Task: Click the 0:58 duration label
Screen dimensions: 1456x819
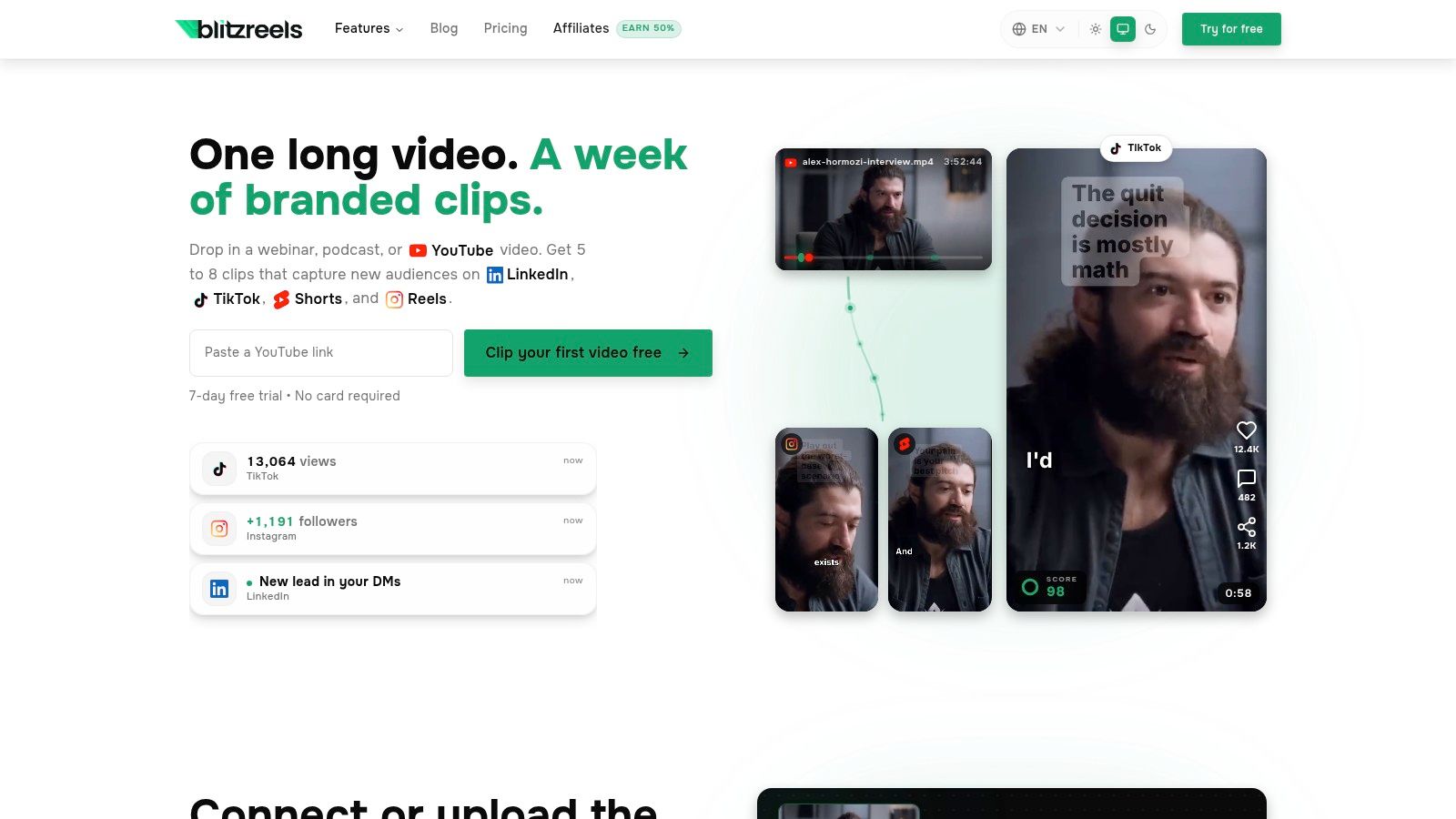Action: 1239,593
